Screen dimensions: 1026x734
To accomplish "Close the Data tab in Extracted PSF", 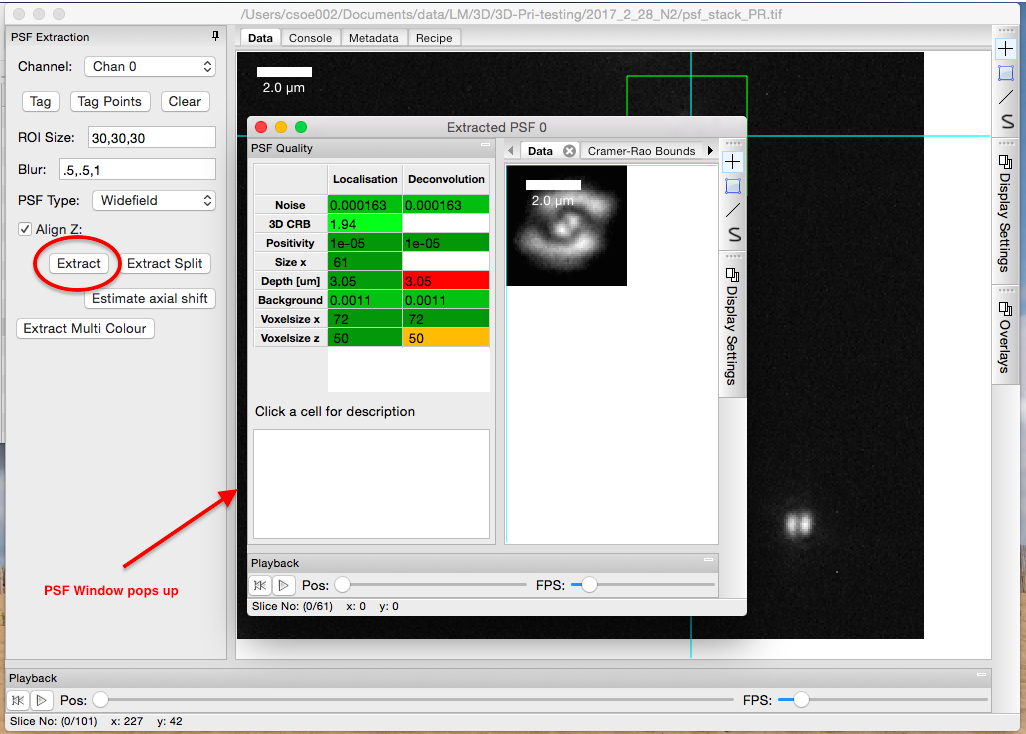I will tap(569, 151).
